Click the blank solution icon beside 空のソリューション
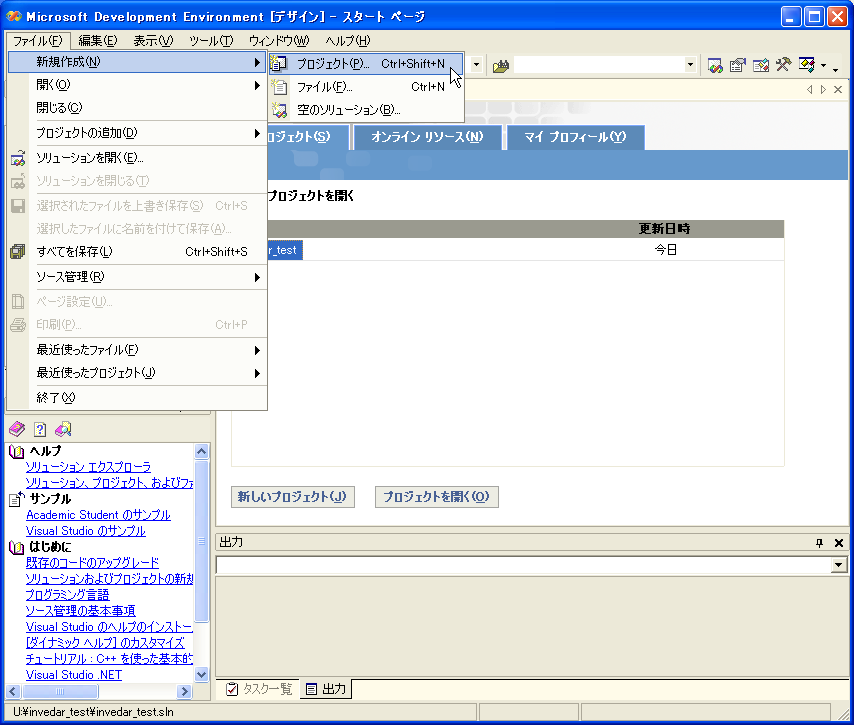 tap(279, 110)
